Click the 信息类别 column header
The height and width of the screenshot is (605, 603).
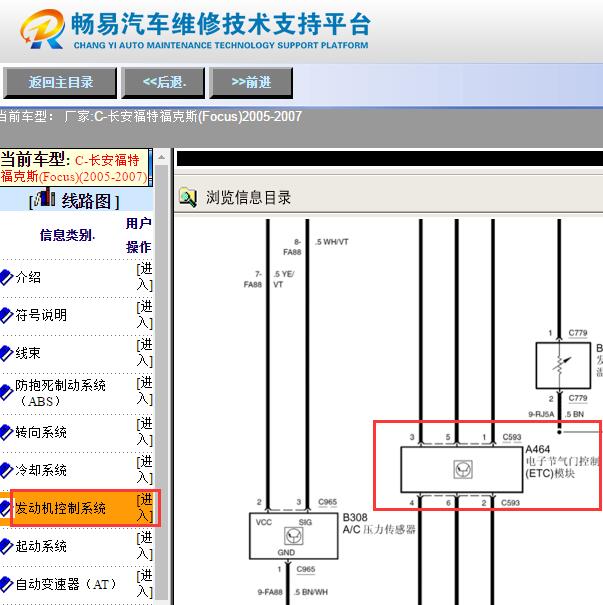68,235
